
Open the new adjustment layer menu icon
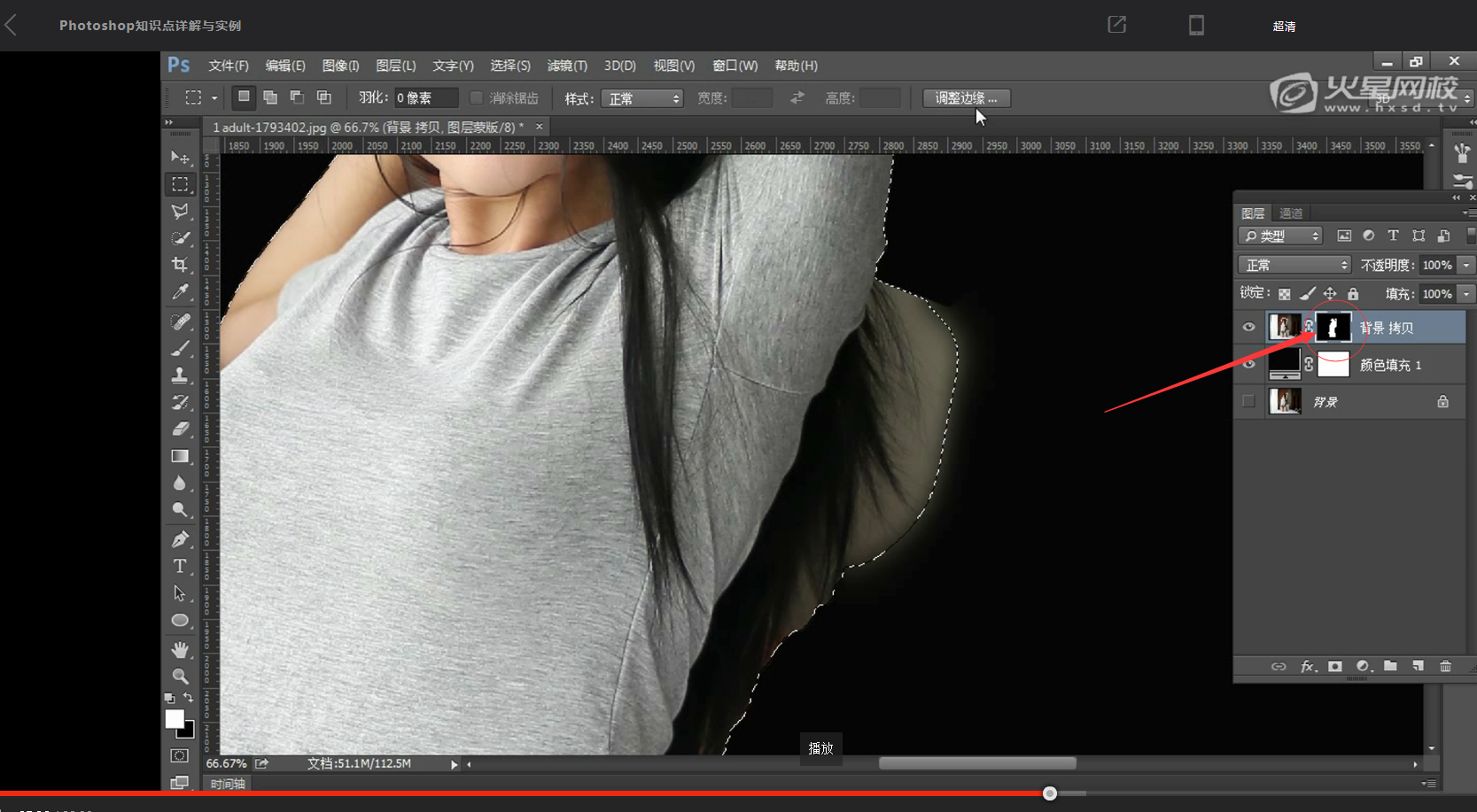pos(1364,666)
